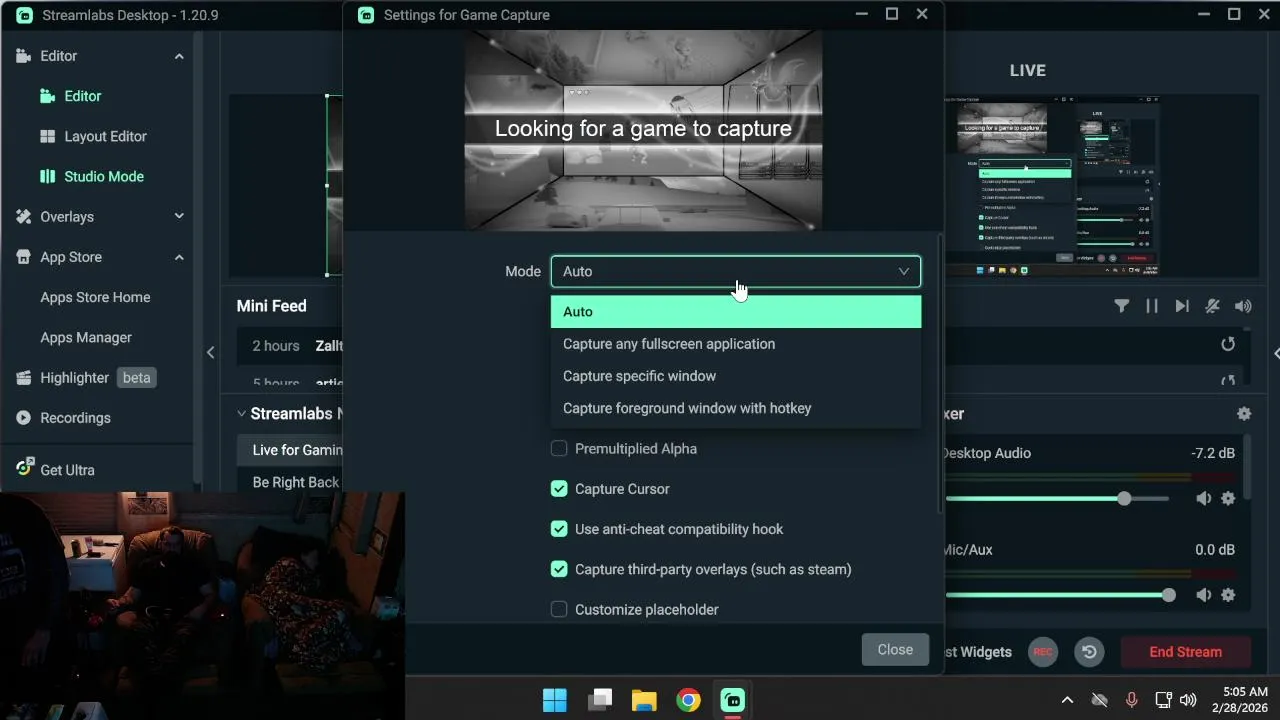Switch to Studio Mode
1280x720 pixels.
click(x=104, y=176)
